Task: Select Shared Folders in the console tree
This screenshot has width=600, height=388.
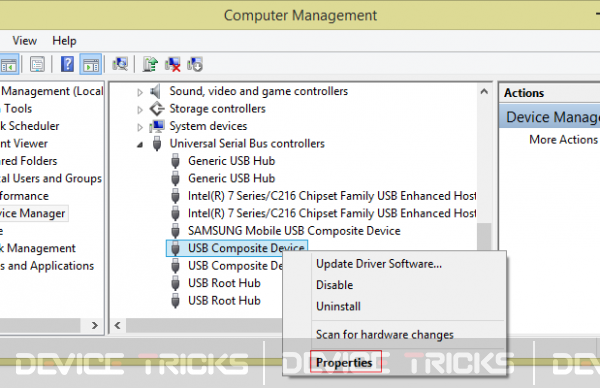Action: coord(29,161)
